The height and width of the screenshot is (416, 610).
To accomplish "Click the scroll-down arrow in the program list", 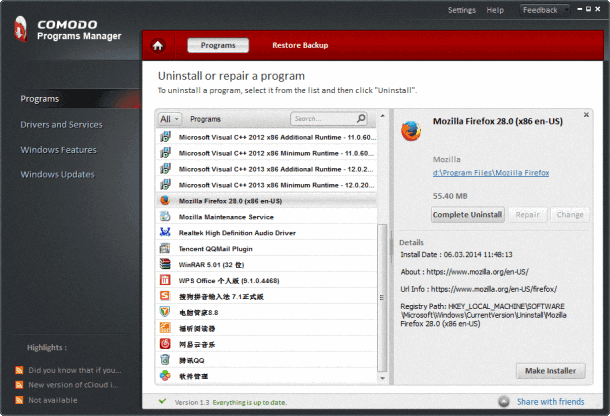I will tap(382, 378).
